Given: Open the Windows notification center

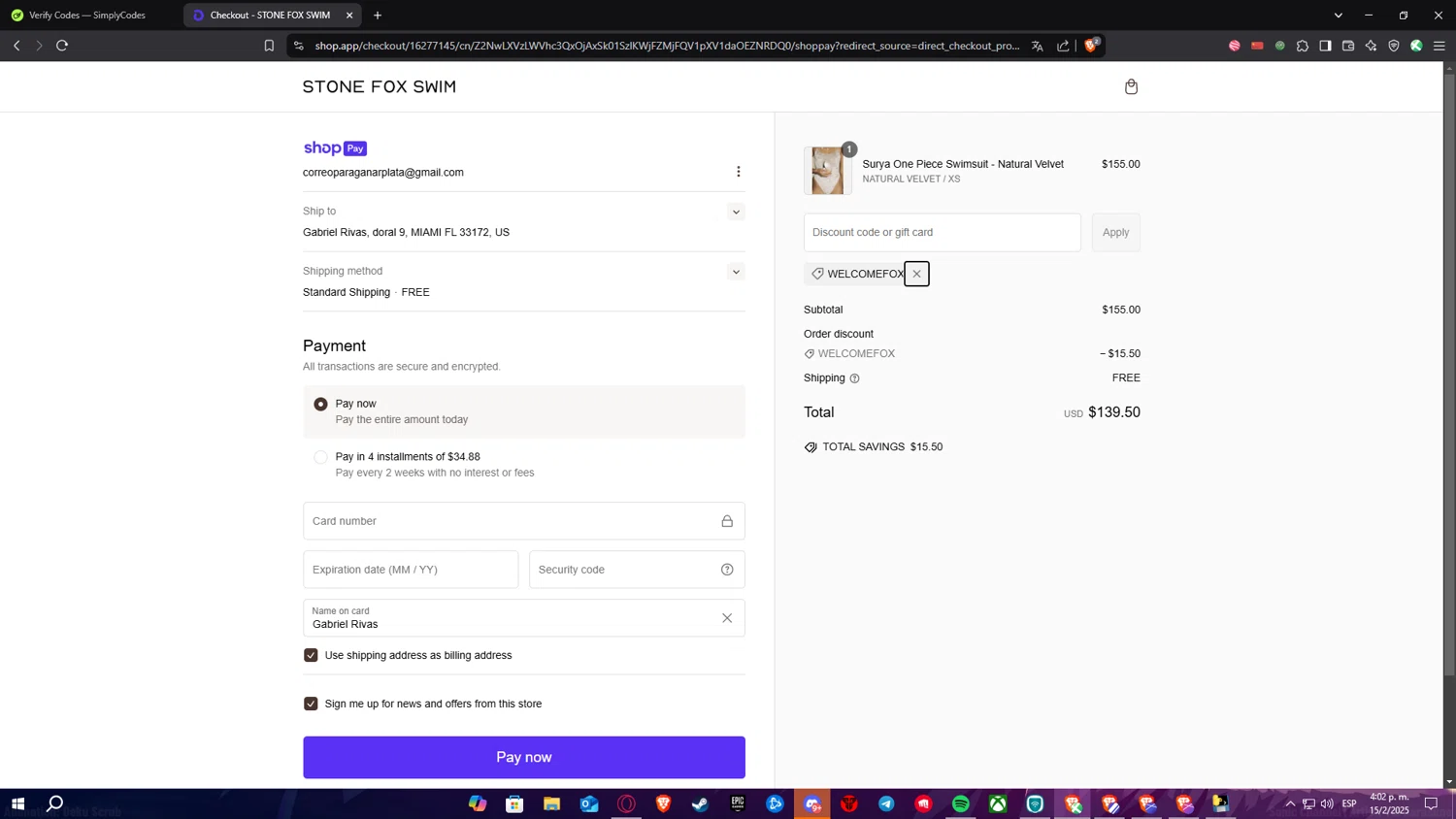Looking at the screenshot, I should (x=1431, y=803).
